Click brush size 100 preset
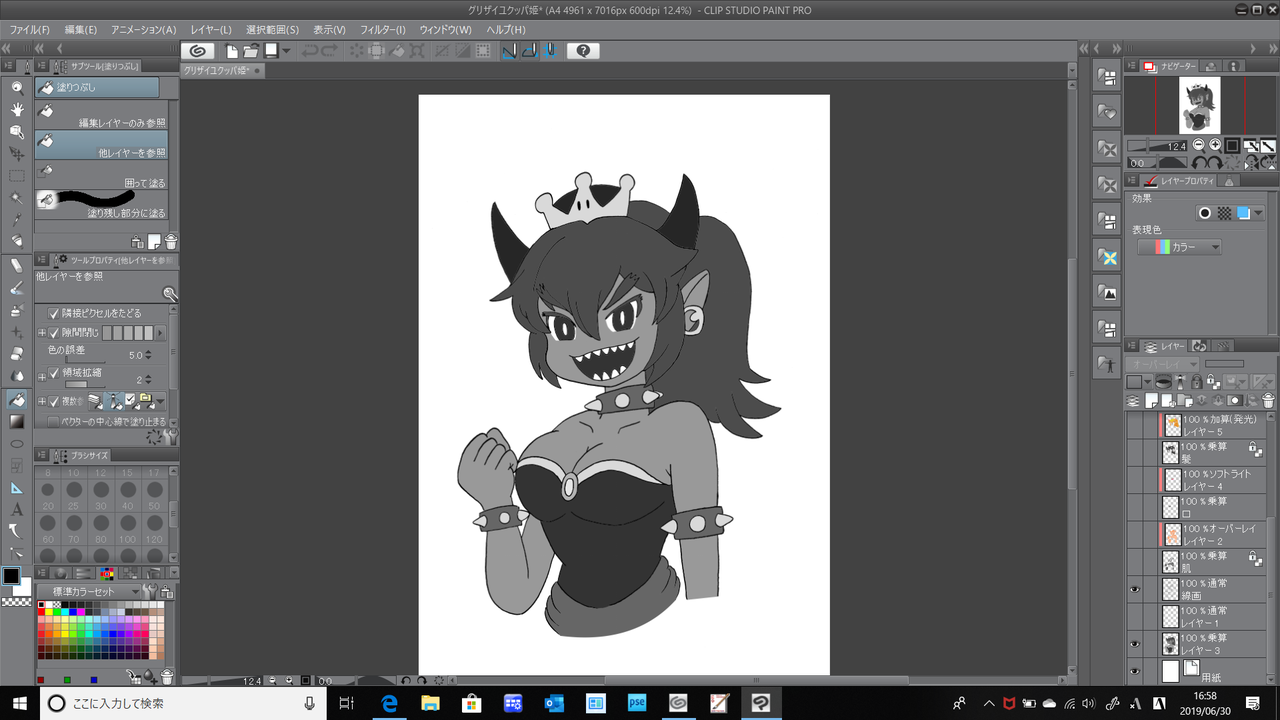The width and height of the screenshot is (1280, 720). pos(127,530)
